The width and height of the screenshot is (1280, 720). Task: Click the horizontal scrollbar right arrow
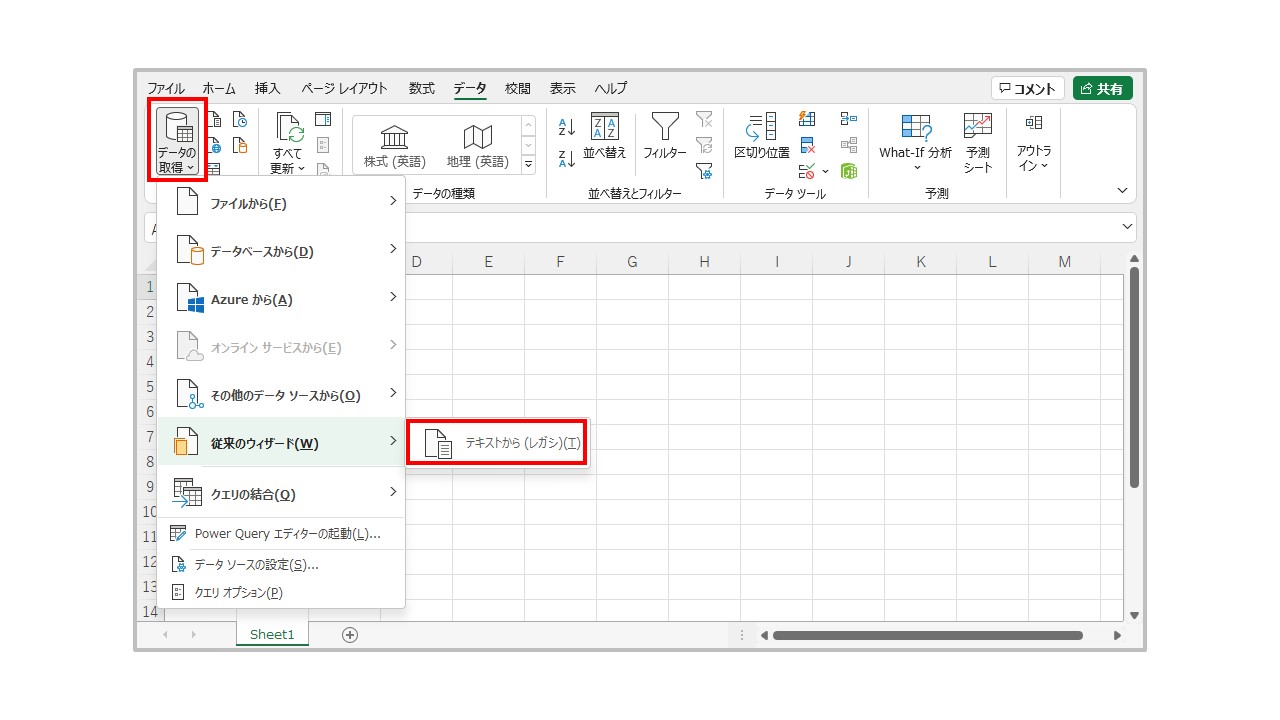pyautogui.click(x=1117, y=635)
